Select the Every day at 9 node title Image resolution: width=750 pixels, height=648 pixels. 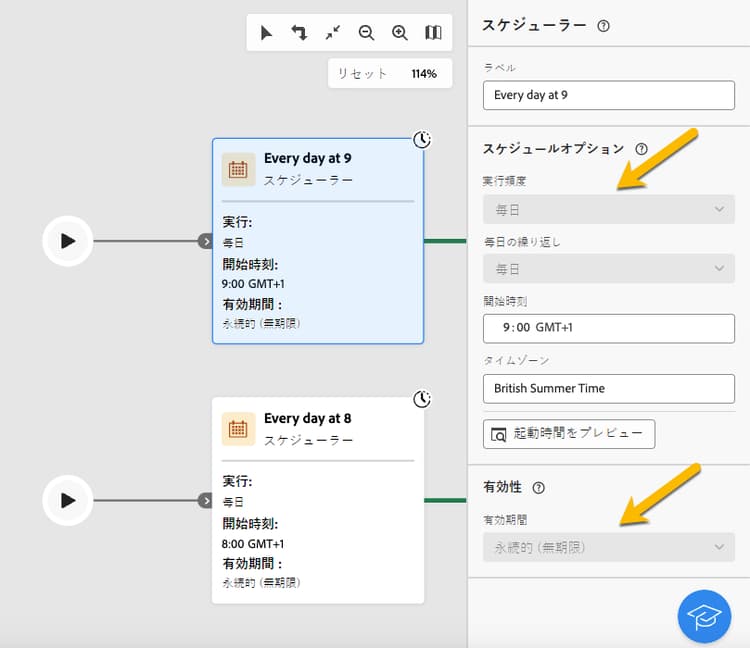[x=308, y=158]
